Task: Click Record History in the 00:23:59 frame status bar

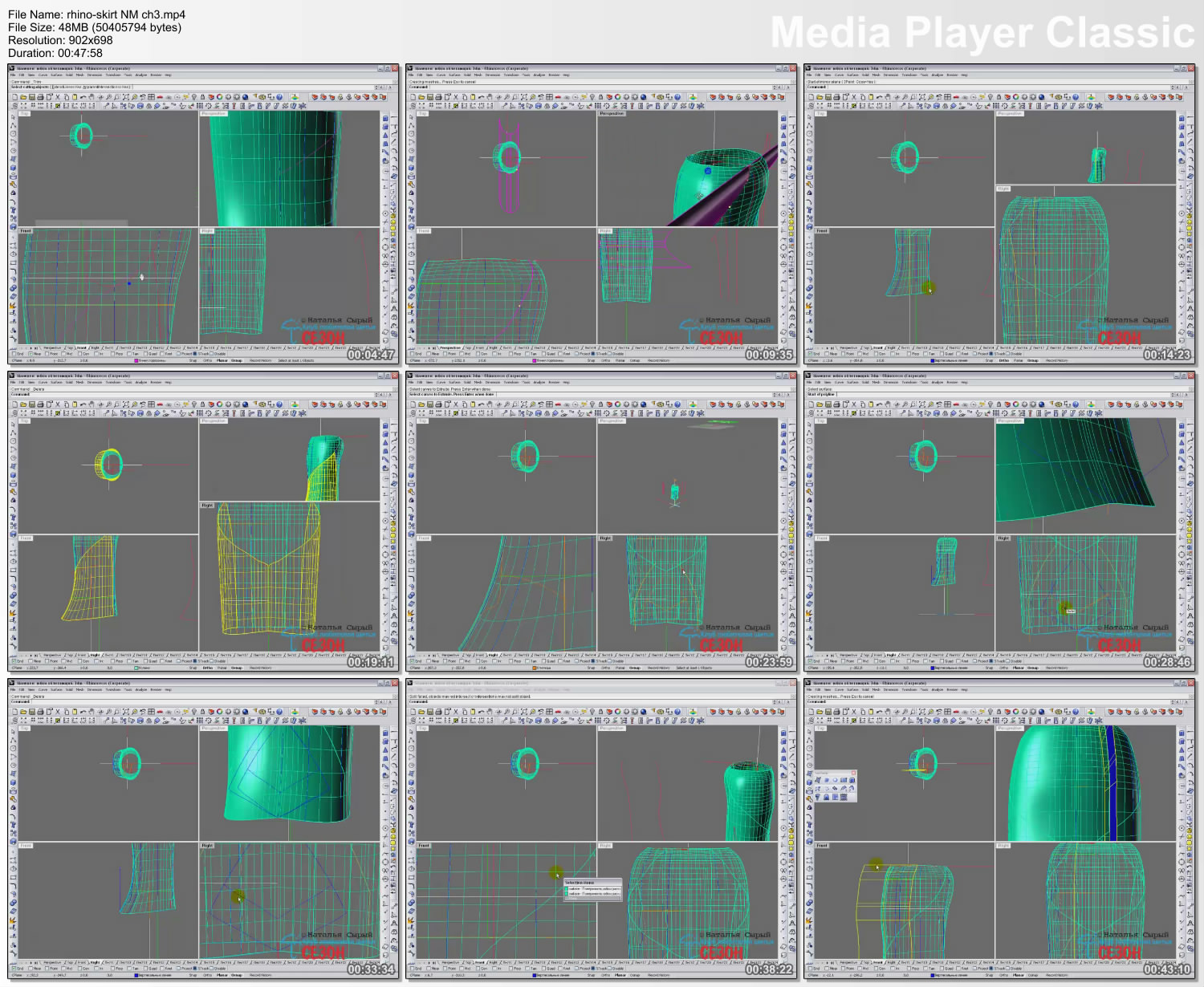Action: pos(658,668)
